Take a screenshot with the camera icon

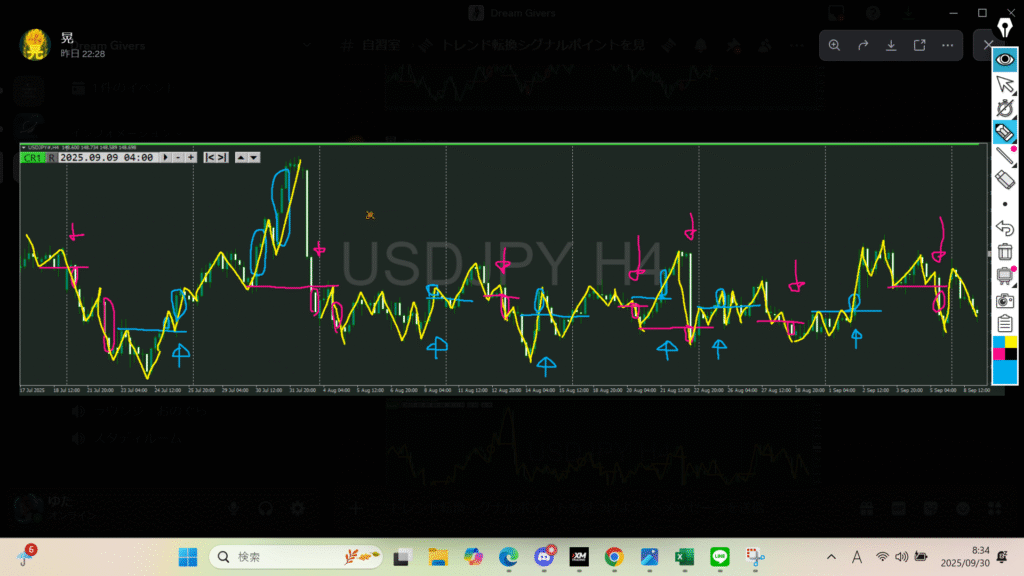pyautogui.click(x=1005, y=300)
